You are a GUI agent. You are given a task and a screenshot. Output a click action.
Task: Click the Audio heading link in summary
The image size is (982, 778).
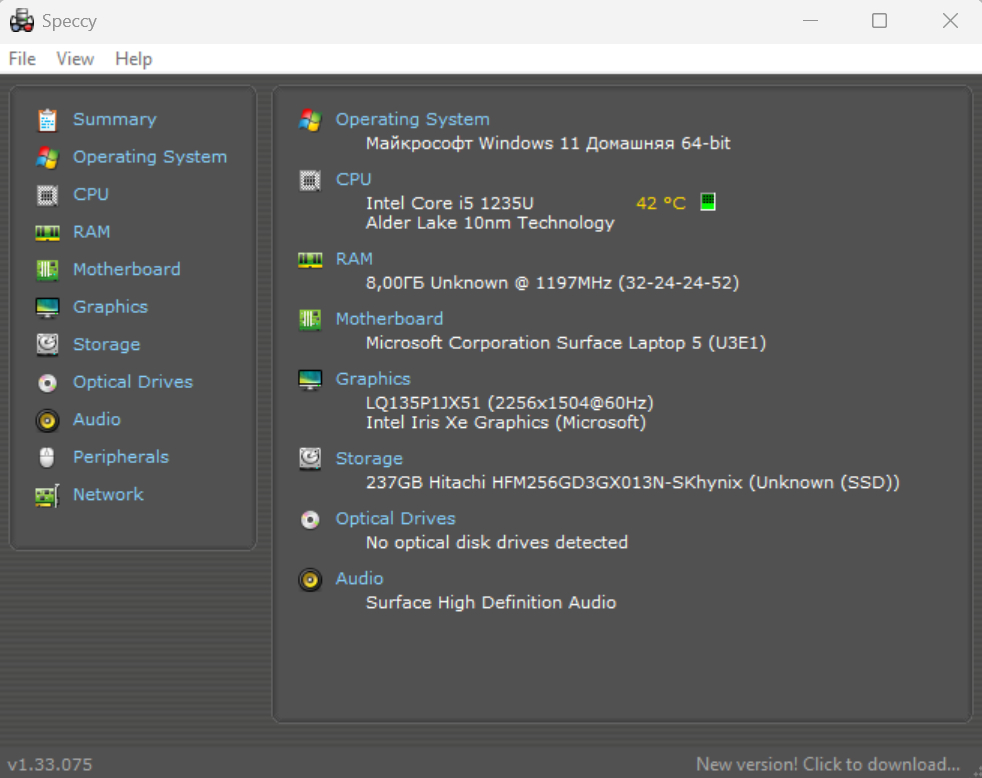tap(359, 578)
